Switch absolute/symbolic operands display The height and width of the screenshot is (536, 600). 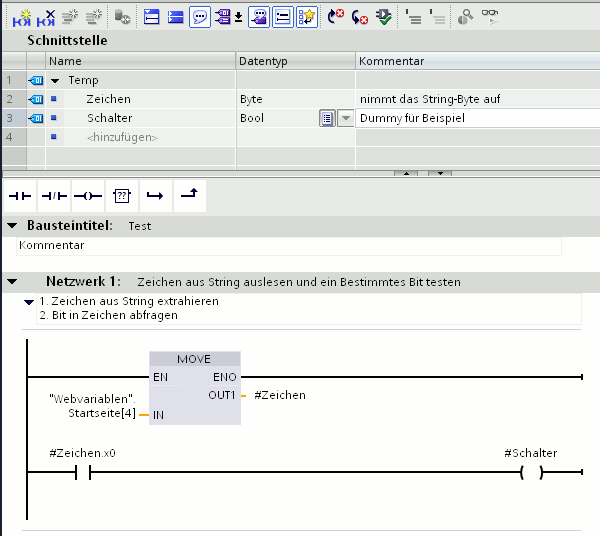223,17
